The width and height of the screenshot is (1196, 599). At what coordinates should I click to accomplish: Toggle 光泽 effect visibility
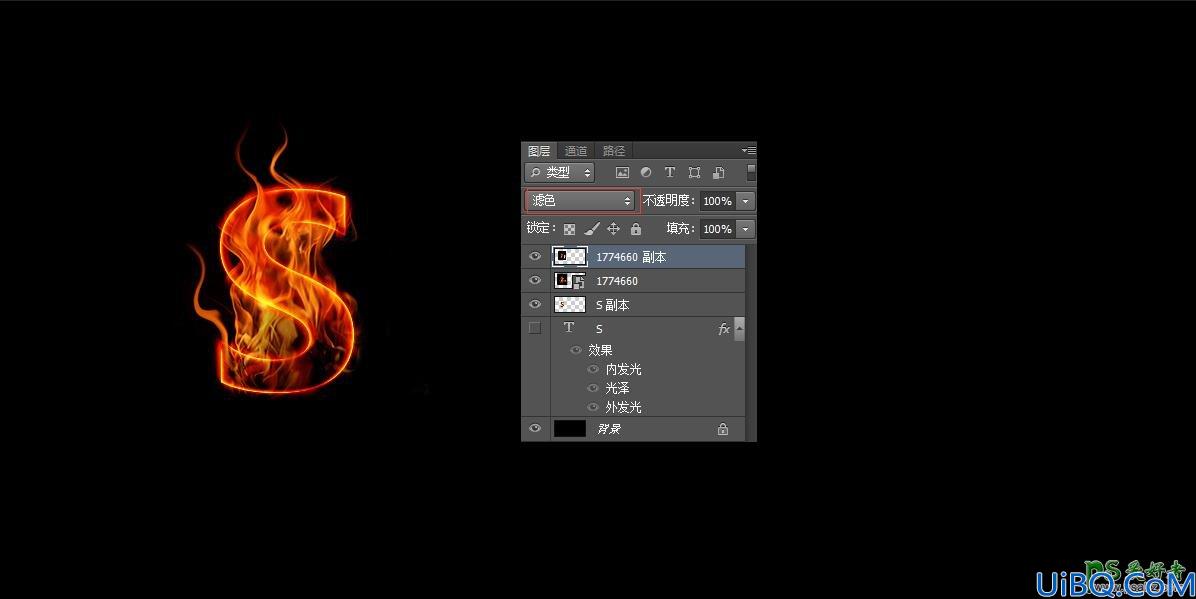click(593, 388)
